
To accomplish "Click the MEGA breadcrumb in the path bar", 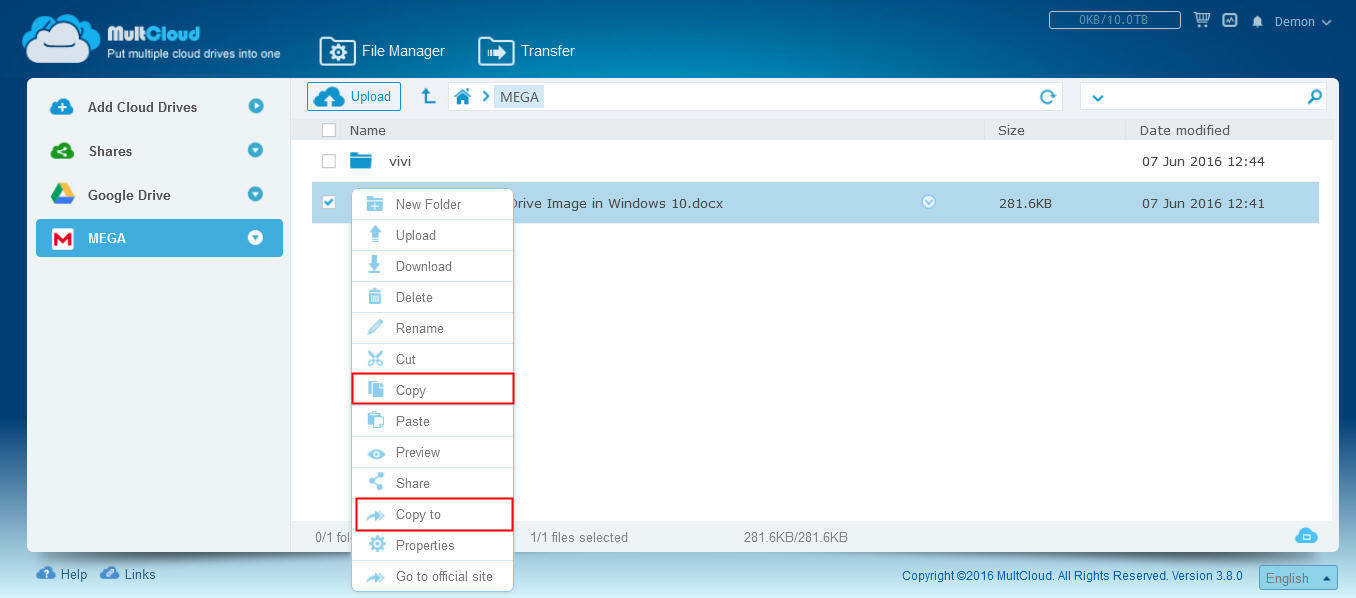I will (519, 97).
